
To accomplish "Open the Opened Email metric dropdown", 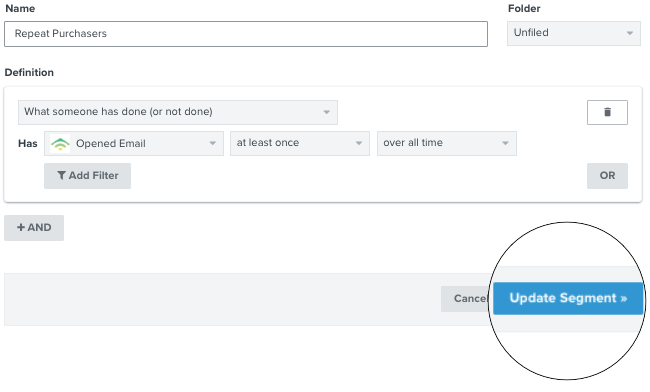I will tap(133, 143).
